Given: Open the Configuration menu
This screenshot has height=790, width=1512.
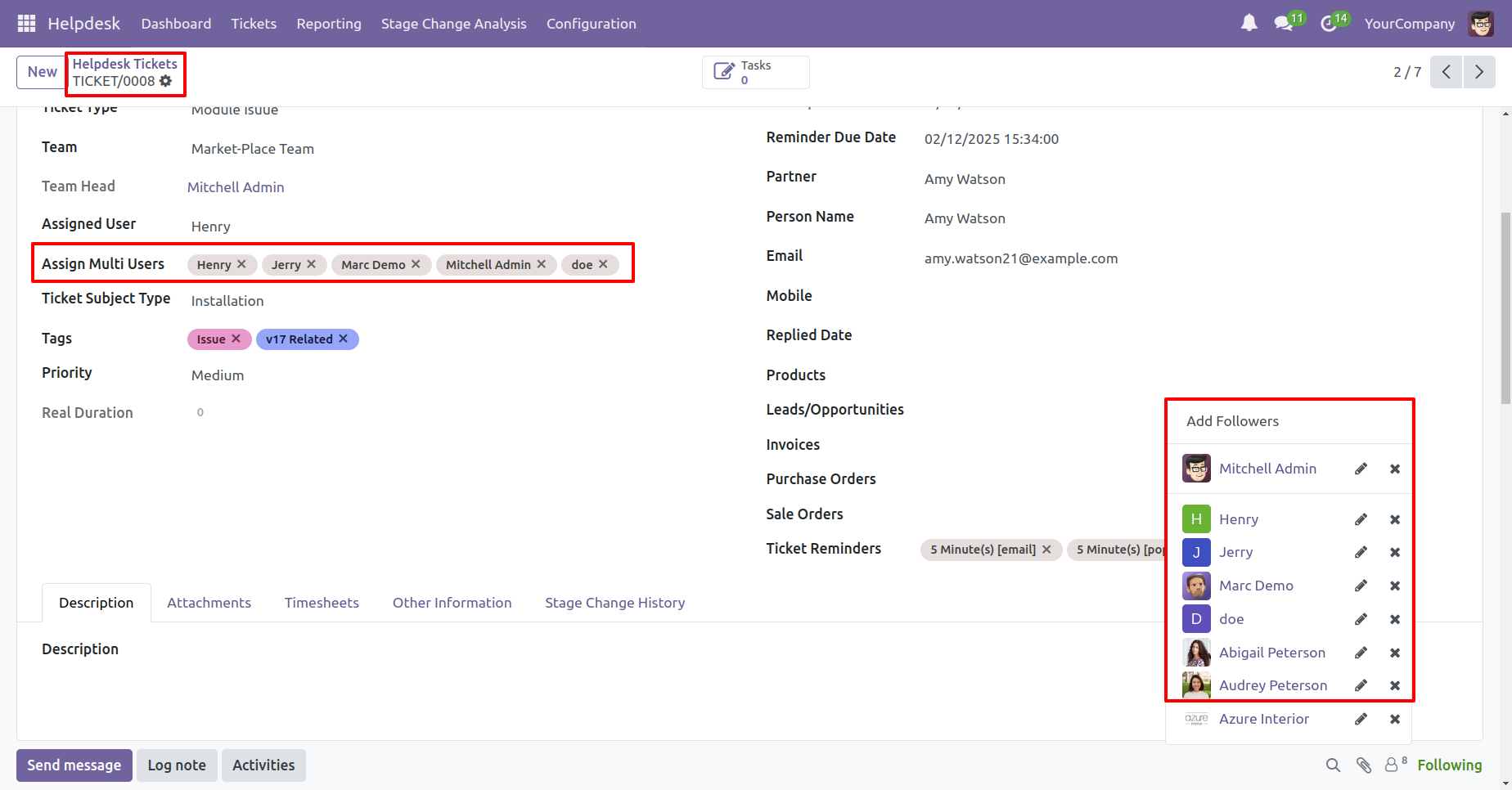Looking at the screenshot, I should click(x=591, y=24).
